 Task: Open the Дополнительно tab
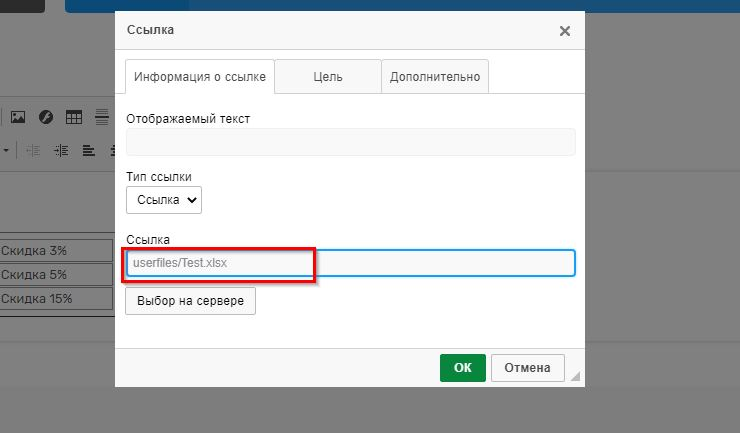click(435, 77)
